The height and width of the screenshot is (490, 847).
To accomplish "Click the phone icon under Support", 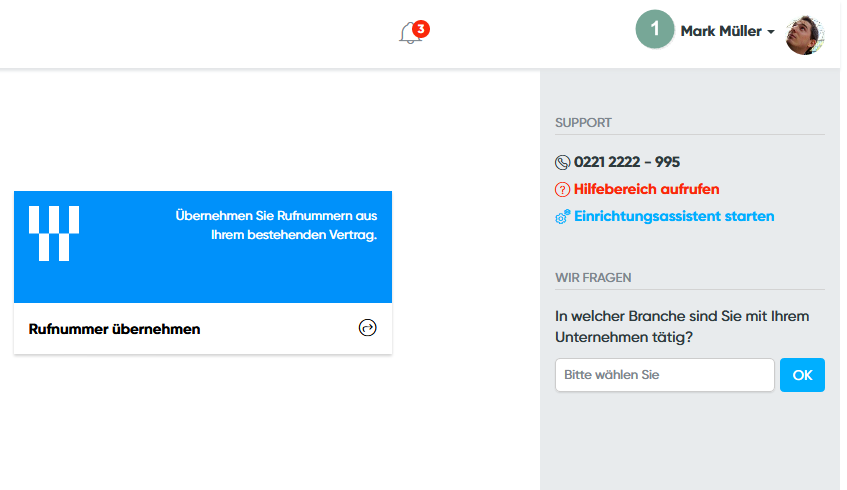I will (x=562, y=162).
